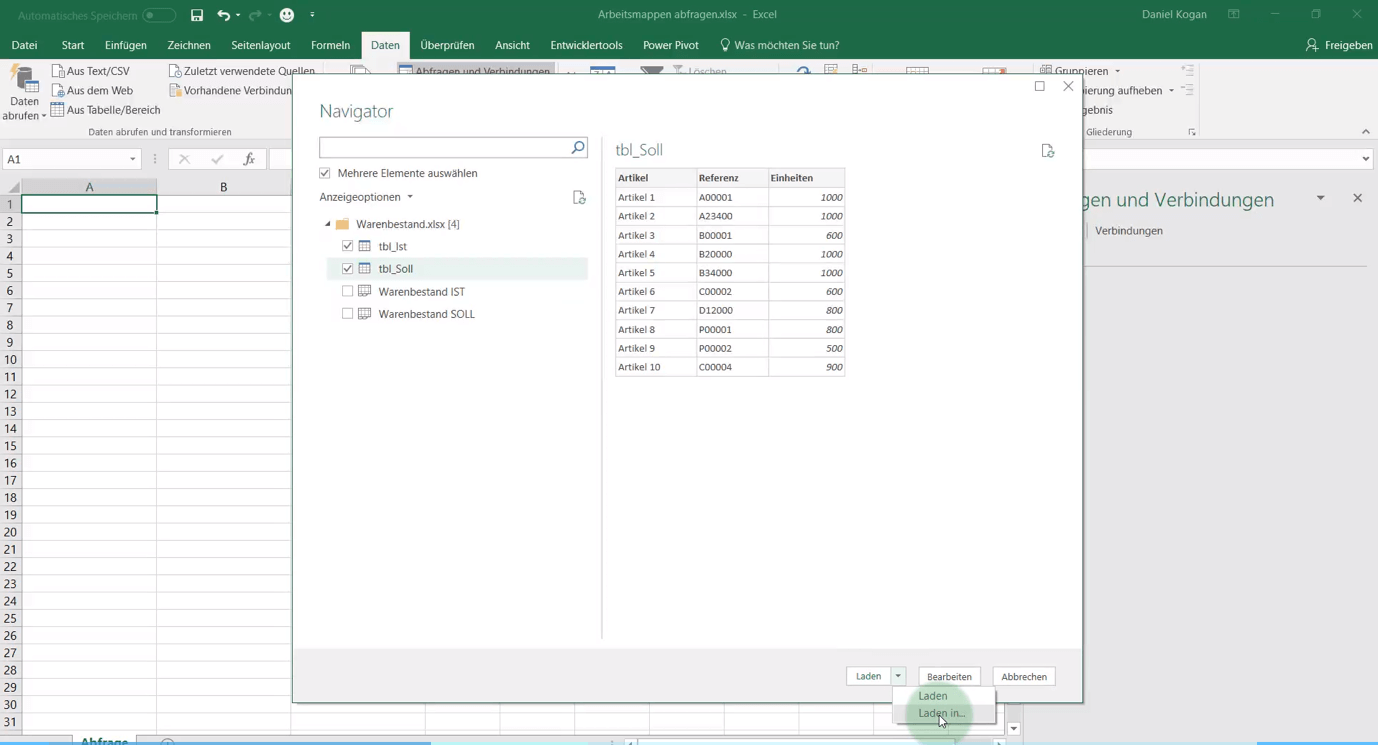Image resolution: width=1378 pixels, height=745 pixels.
Task: Click the Laden button
Action: 868,676
